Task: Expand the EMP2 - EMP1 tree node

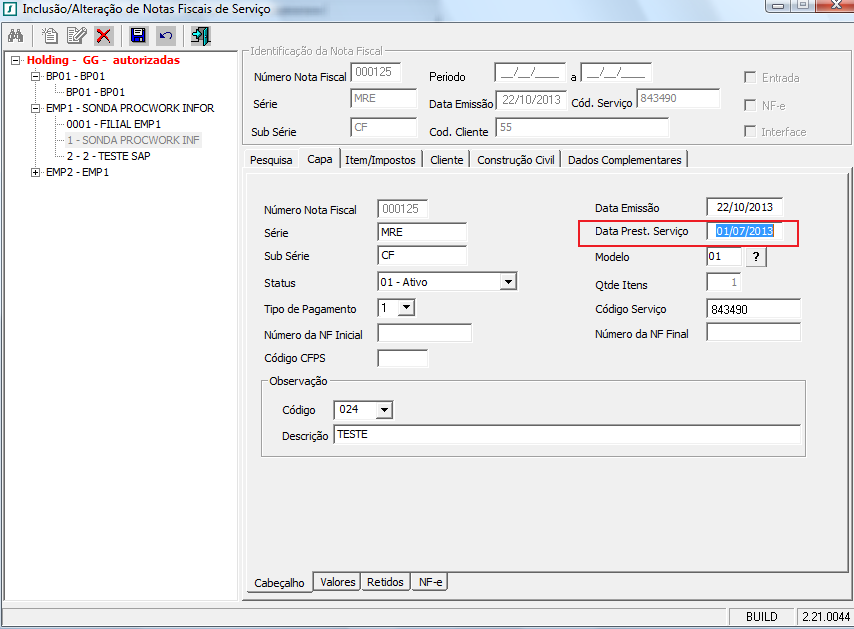Action: [37, 172]
